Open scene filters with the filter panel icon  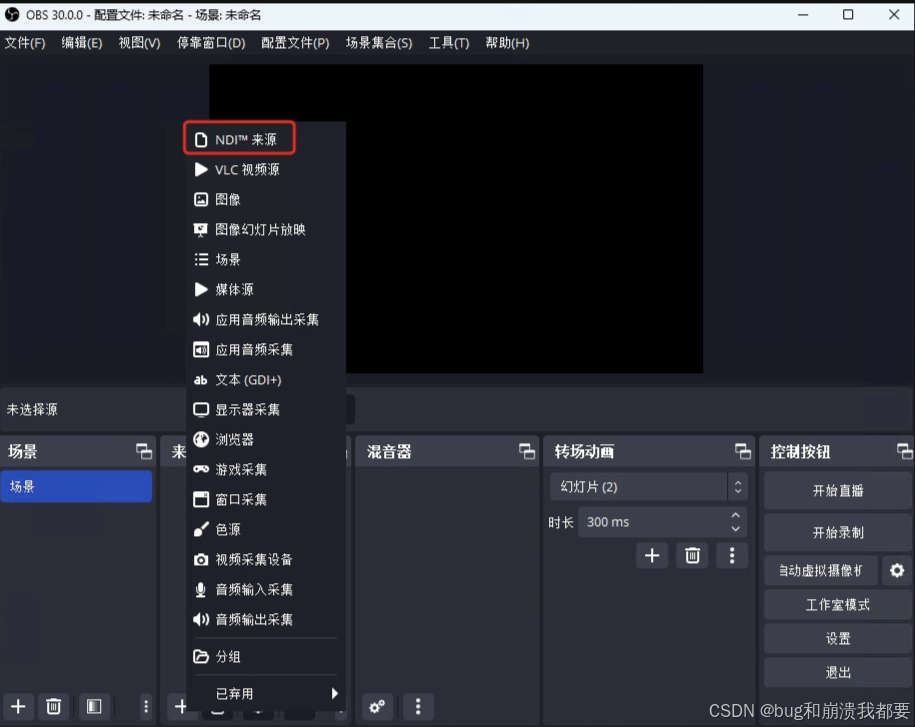point(94,707)
